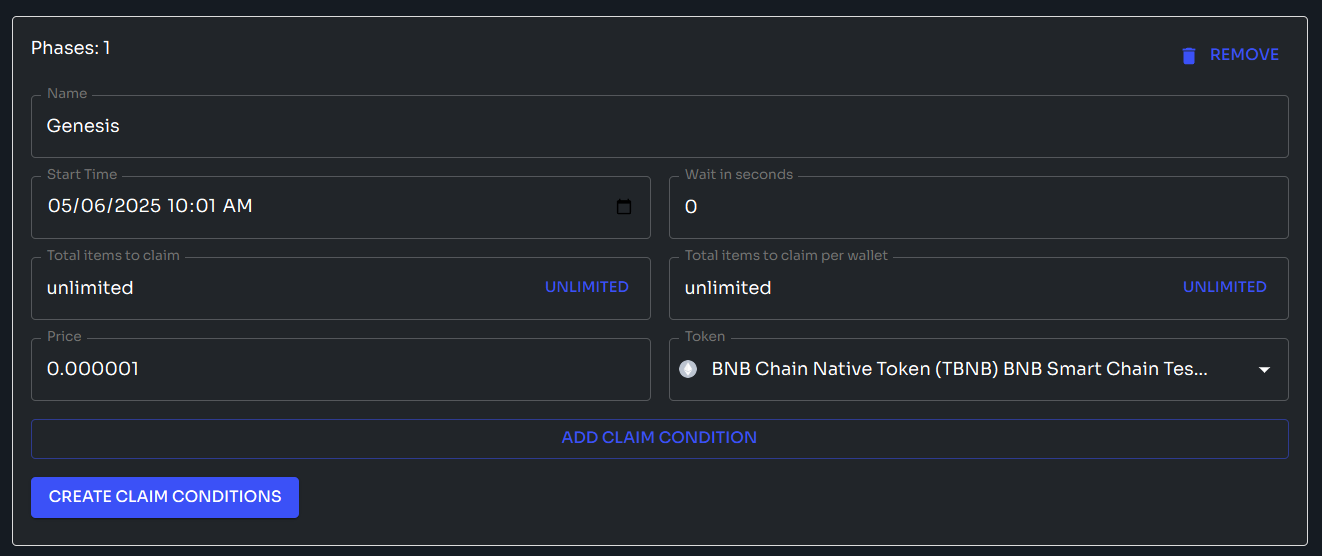Click the Token field label
This screenshot has height=556, width=1322.
[x=705, y=337]
